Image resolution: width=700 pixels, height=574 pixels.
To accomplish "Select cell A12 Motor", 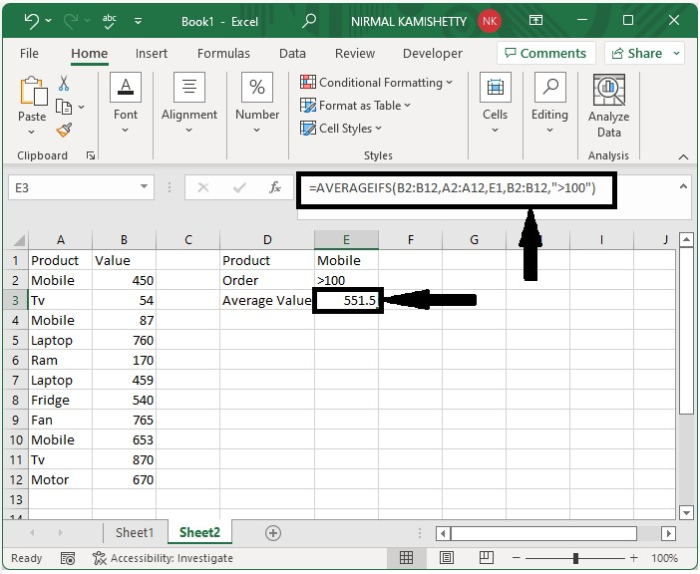I will (x=60, y=480).
